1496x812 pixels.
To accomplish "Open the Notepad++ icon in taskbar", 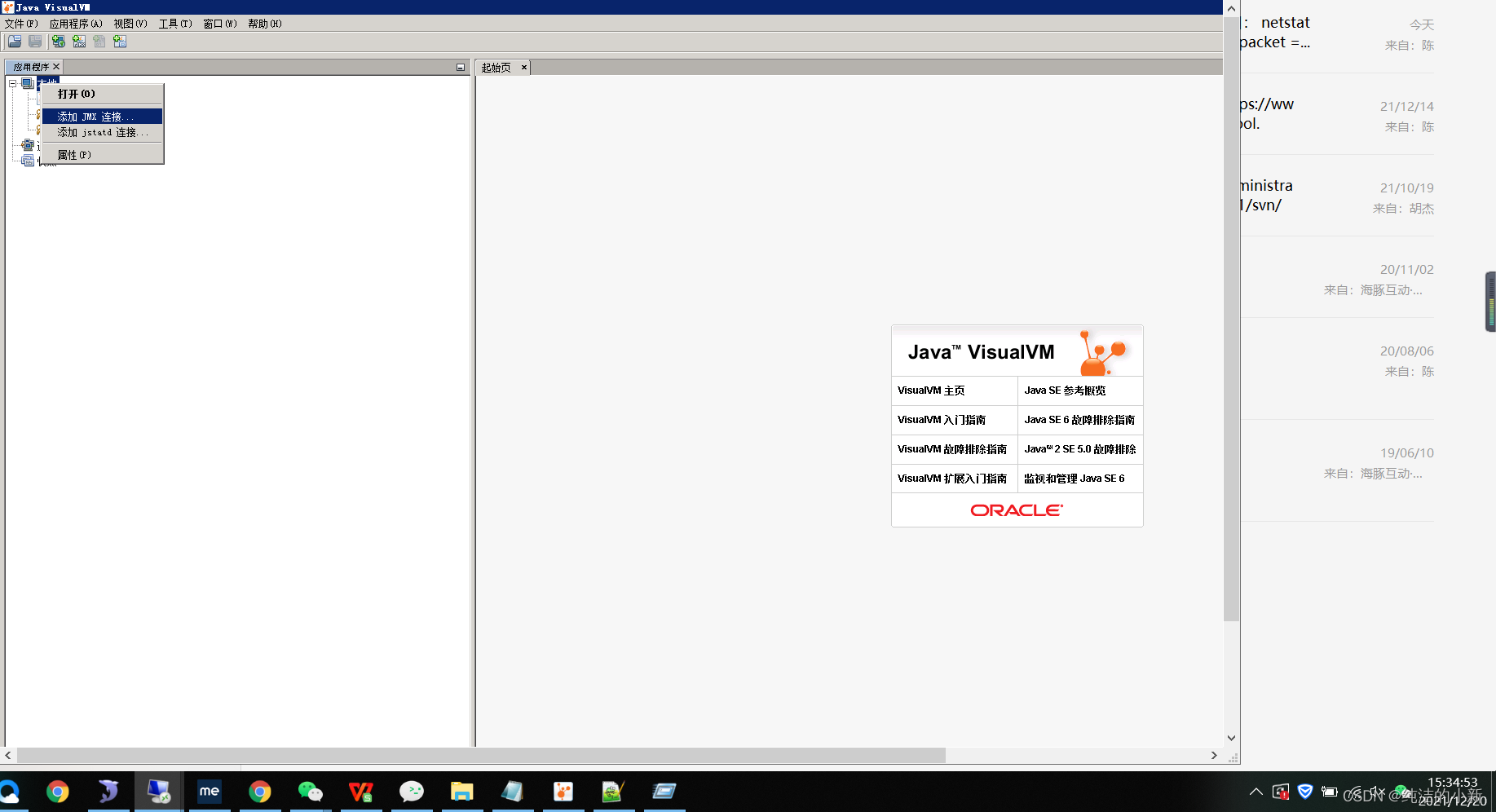I will [x=614, y=792].
